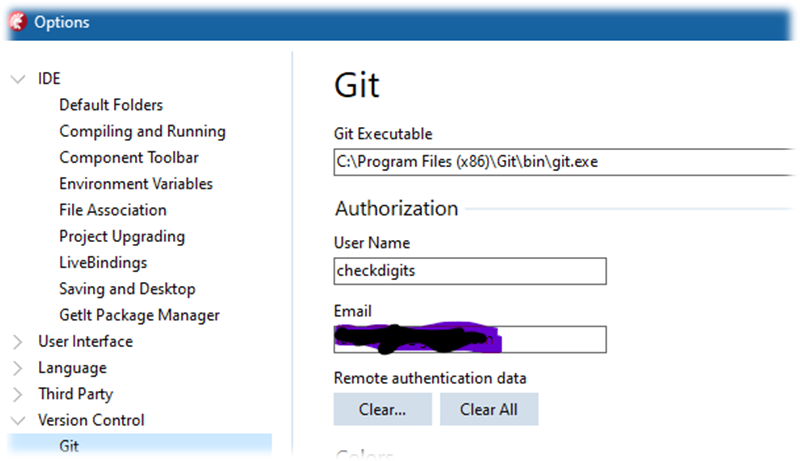
Task: Select LiveBindings options page
Action: click(x=103, y=263)
